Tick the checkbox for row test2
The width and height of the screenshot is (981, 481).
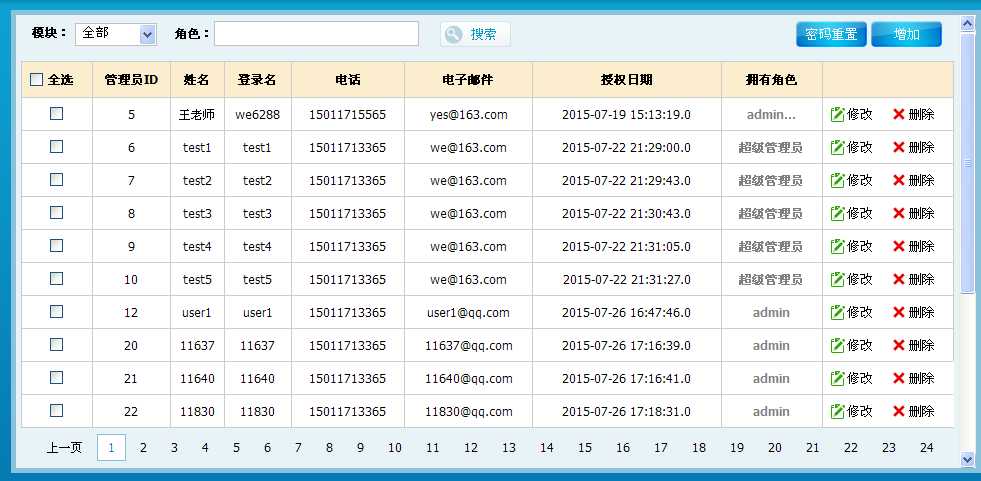[x=56, y=180]
